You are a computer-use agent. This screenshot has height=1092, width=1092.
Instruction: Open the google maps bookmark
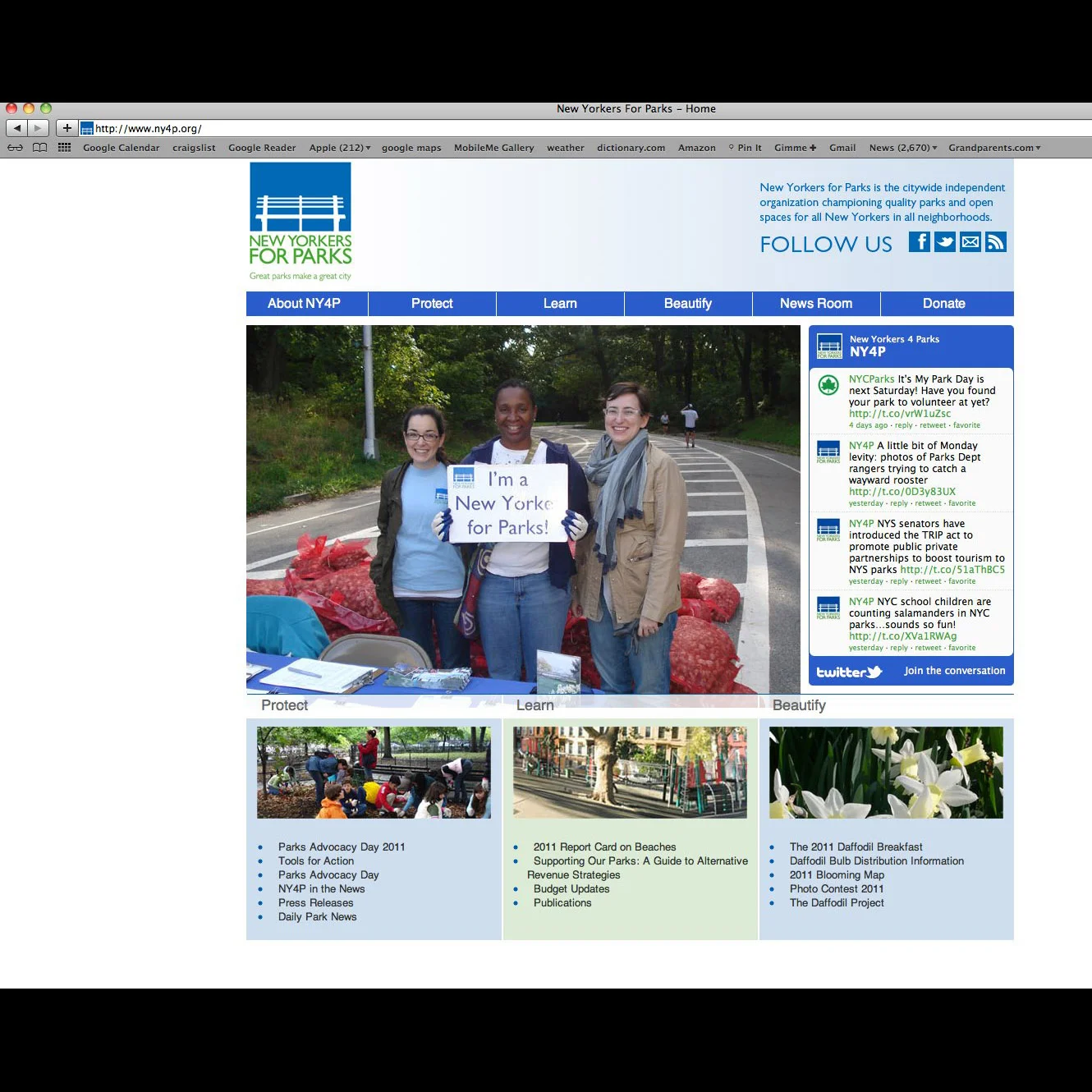click(411, 148)
